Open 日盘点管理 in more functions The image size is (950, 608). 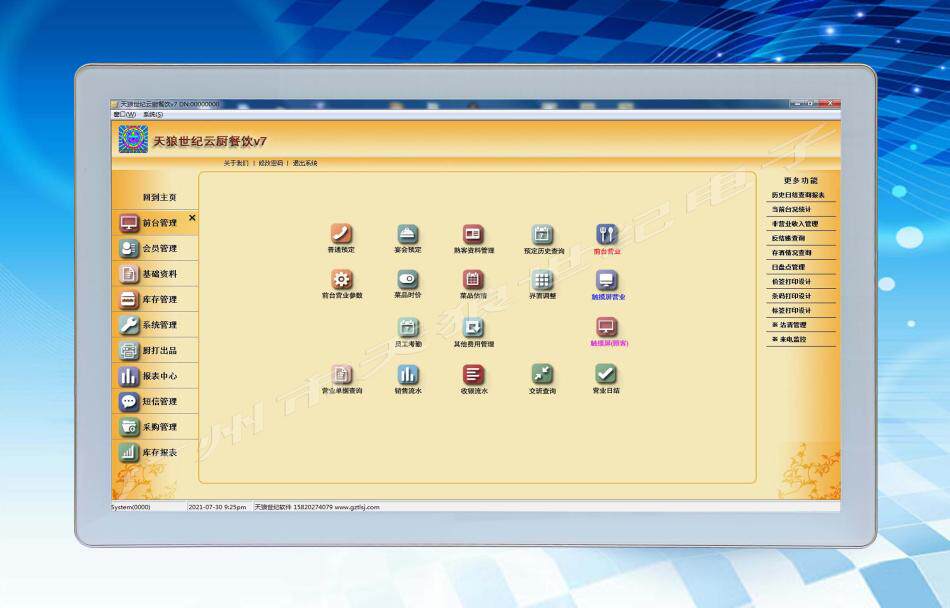click(x=788, y=267)
